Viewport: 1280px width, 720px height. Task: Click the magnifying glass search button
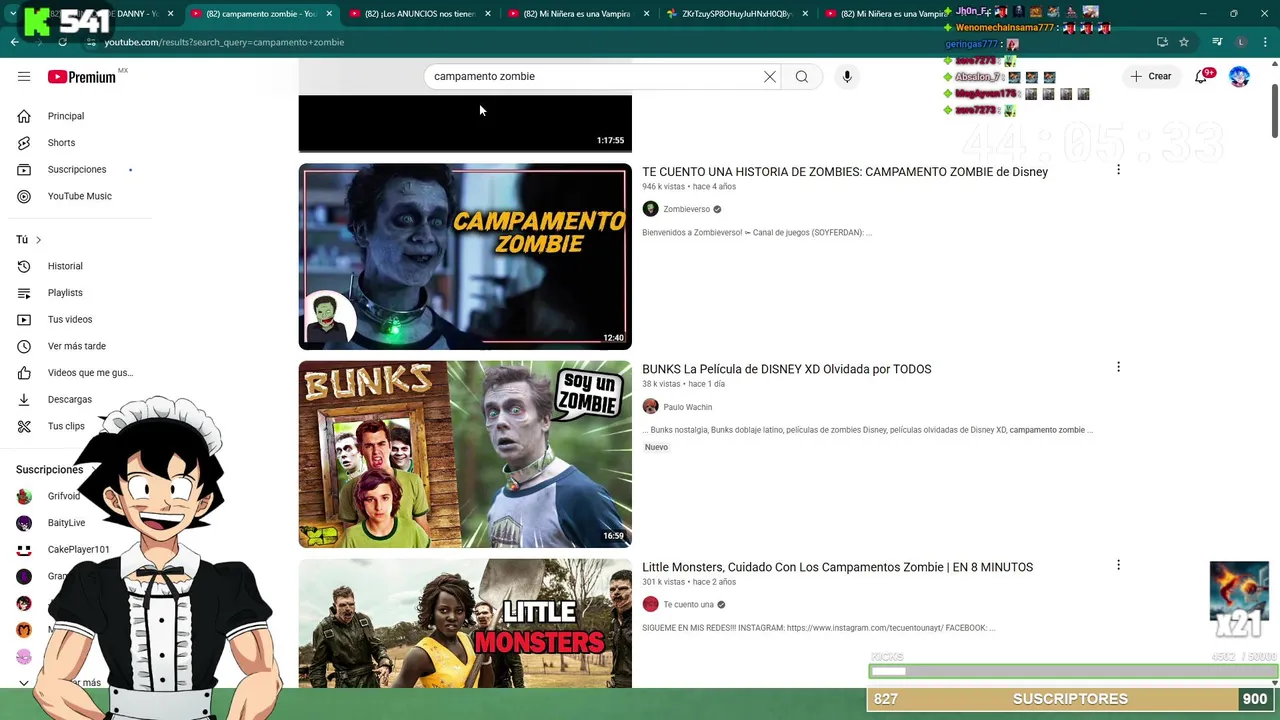(802, 77)
